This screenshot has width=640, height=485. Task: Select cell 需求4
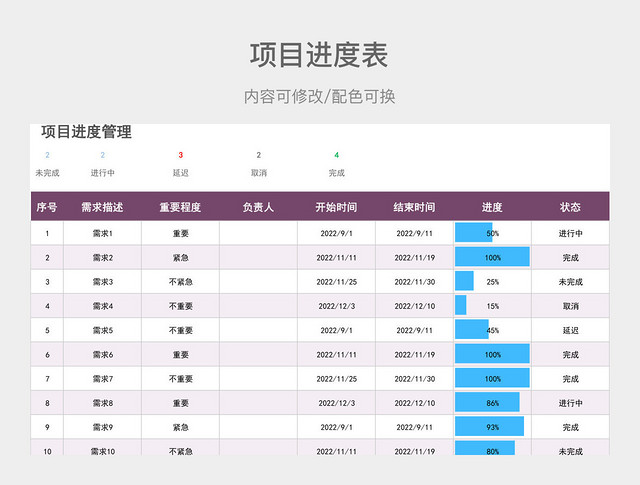[x=102, y=306]
